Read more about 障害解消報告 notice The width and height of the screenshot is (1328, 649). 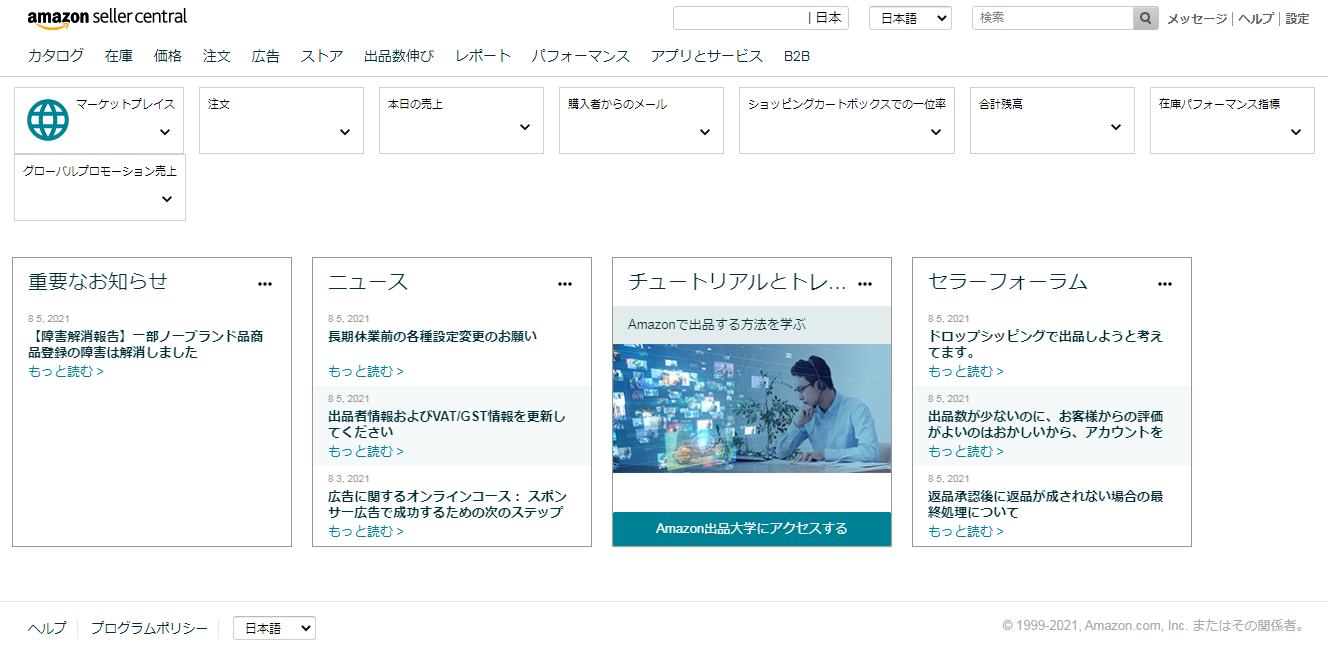coord(66,371)
